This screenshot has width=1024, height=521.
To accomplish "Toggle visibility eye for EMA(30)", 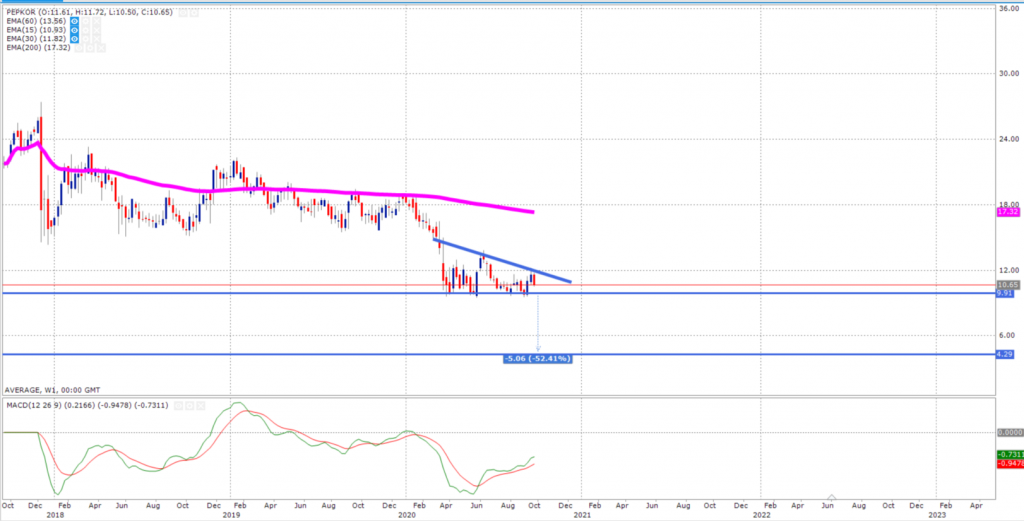I will point(74,39).
